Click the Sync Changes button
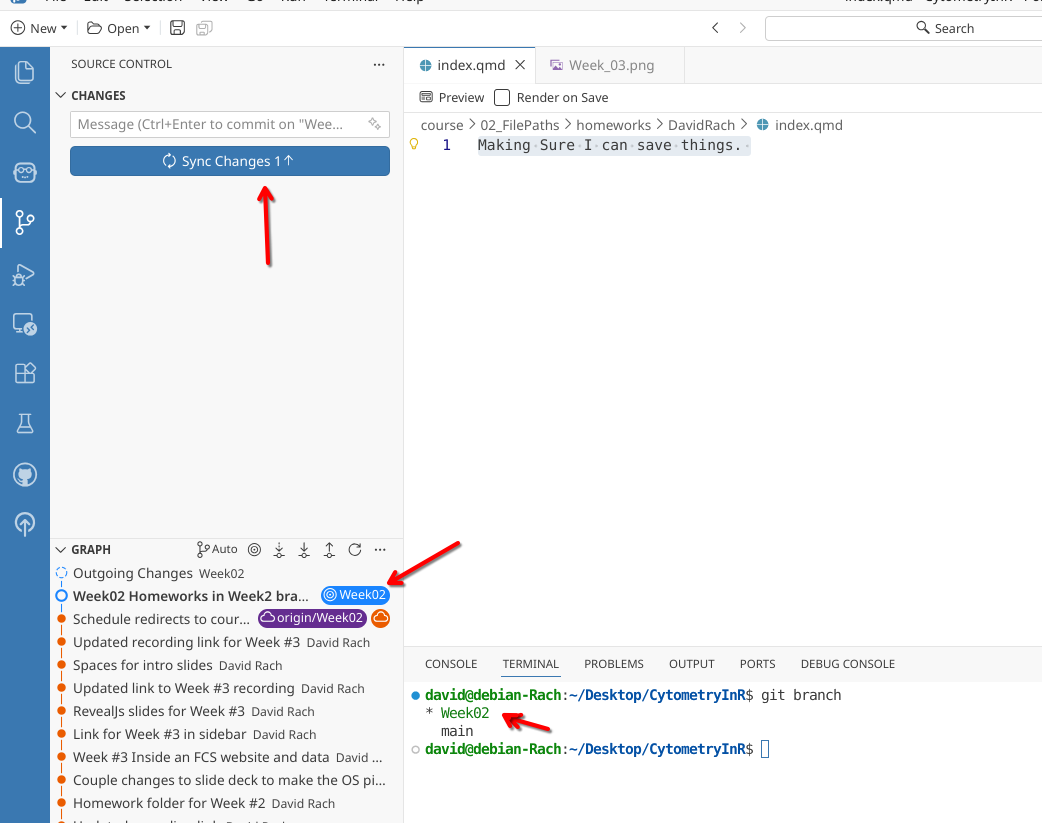Screen dimensions: 1042x823 coord(229,161)
